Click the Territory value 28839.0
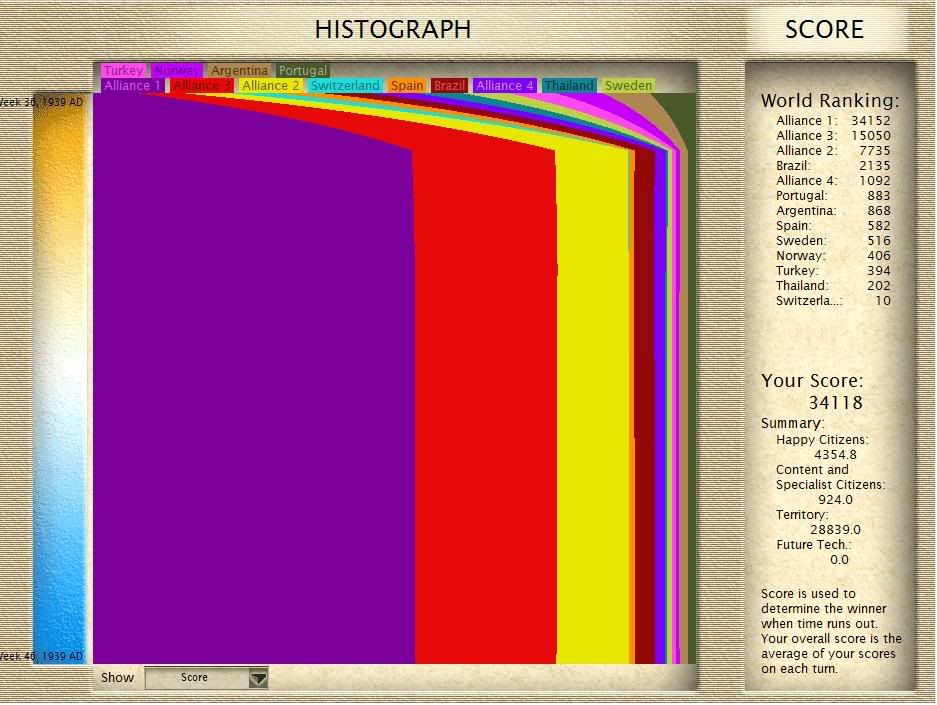Screen dimensions: 937x705 (x=835, y=529)
